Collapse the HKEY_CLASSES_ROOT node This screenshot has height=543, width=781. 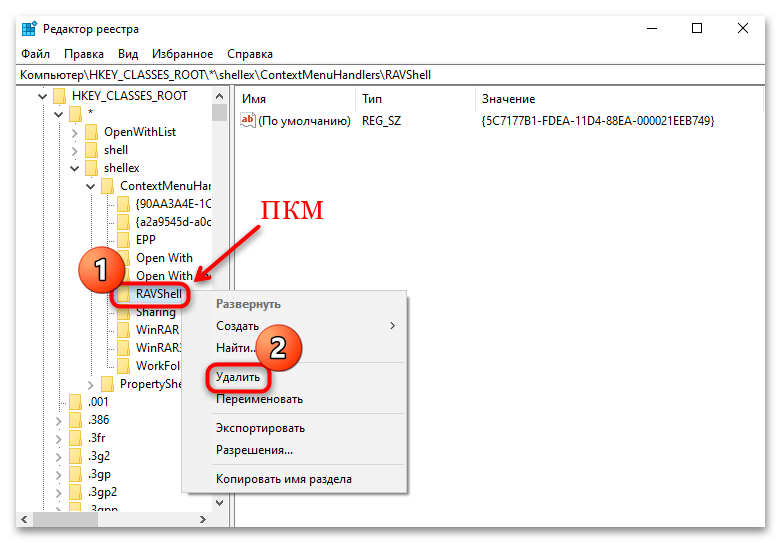pyautogui.click(x=42, y=96)
